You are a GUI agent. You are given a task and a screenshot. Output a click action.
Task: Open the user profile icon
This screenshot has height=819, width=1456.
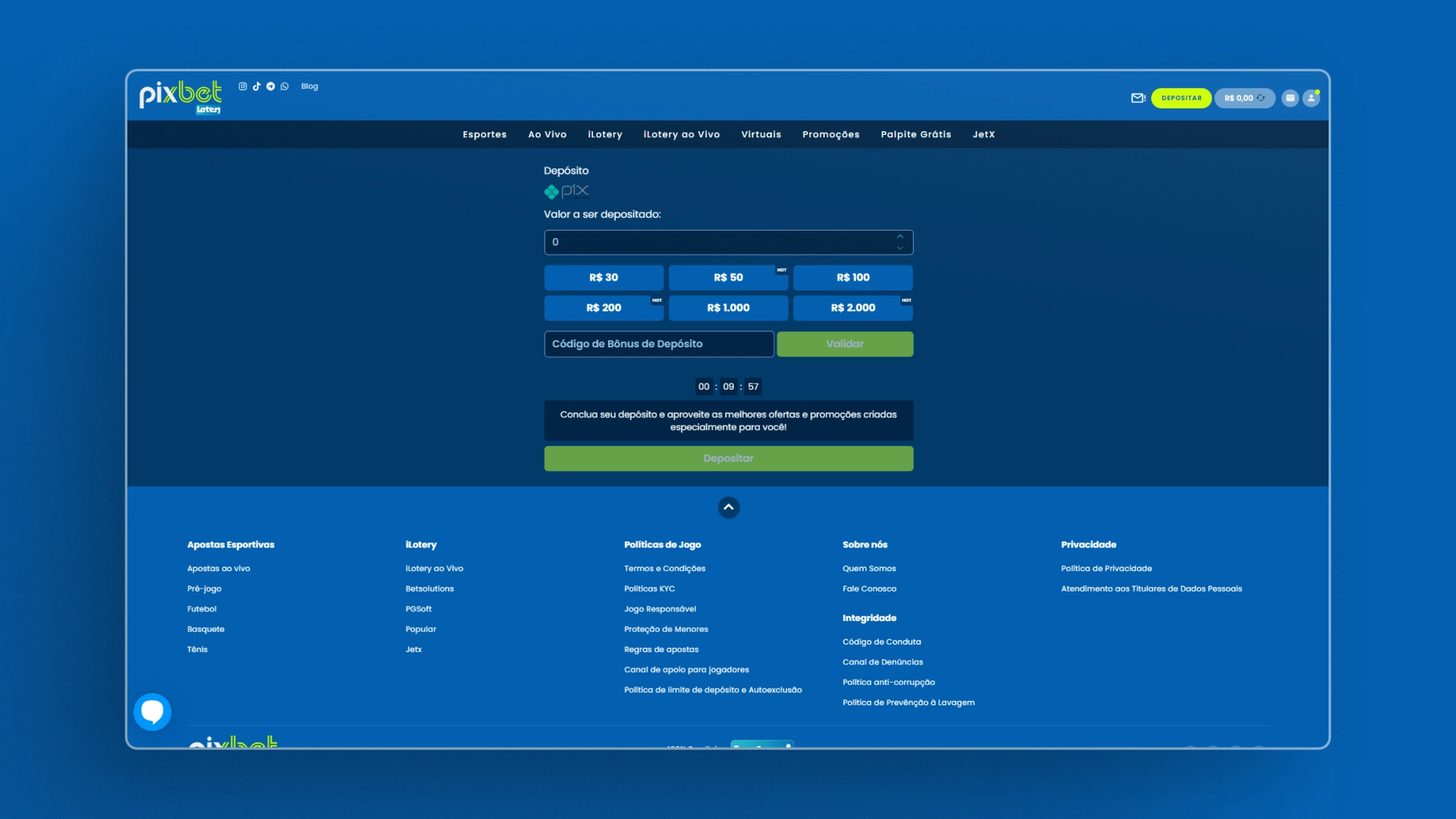click(1311, 98)
